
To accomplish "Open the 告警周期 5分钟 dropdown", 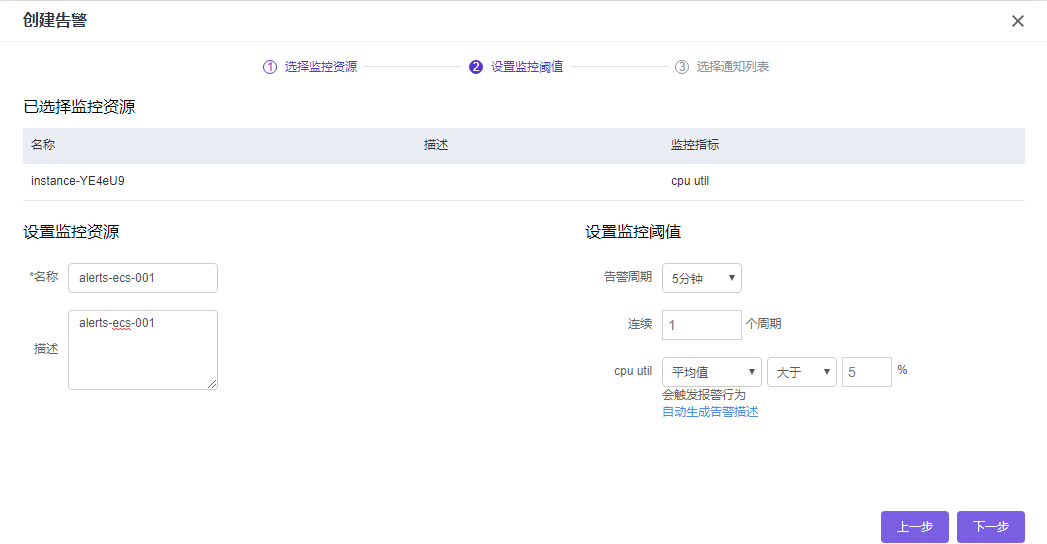I will pos(702,278).
